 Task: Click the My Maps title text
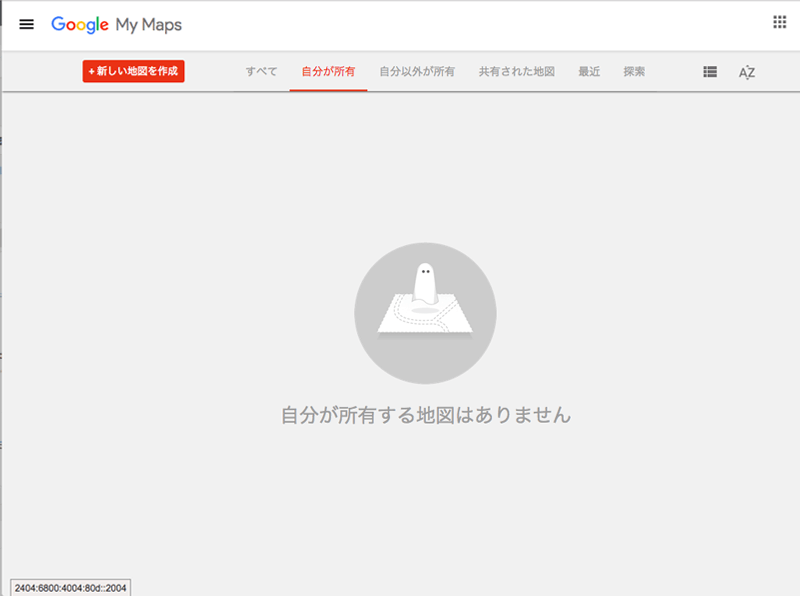(149, 24)
